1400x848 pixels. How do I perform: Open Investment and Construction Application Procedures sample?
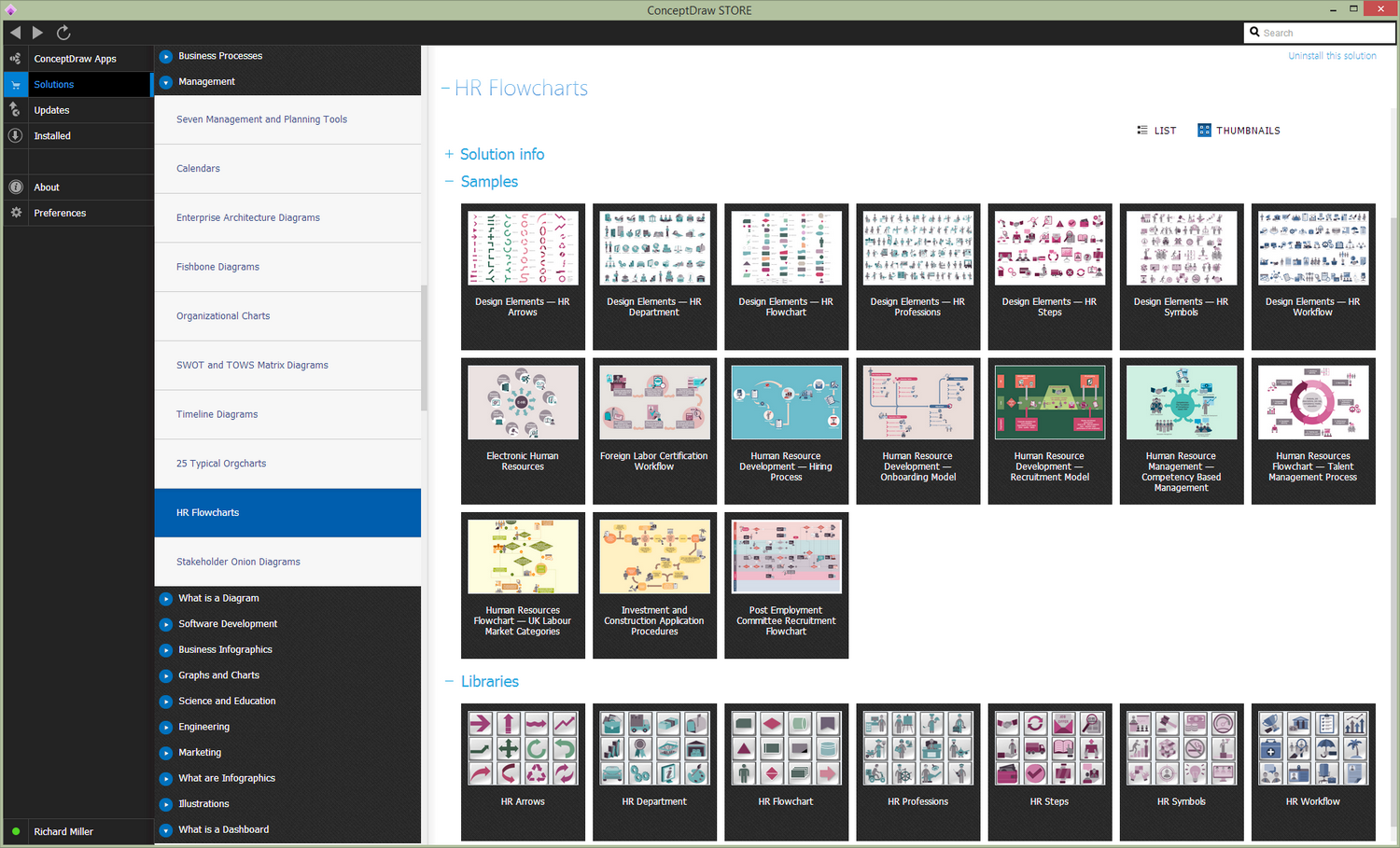[x=654, y=585]
